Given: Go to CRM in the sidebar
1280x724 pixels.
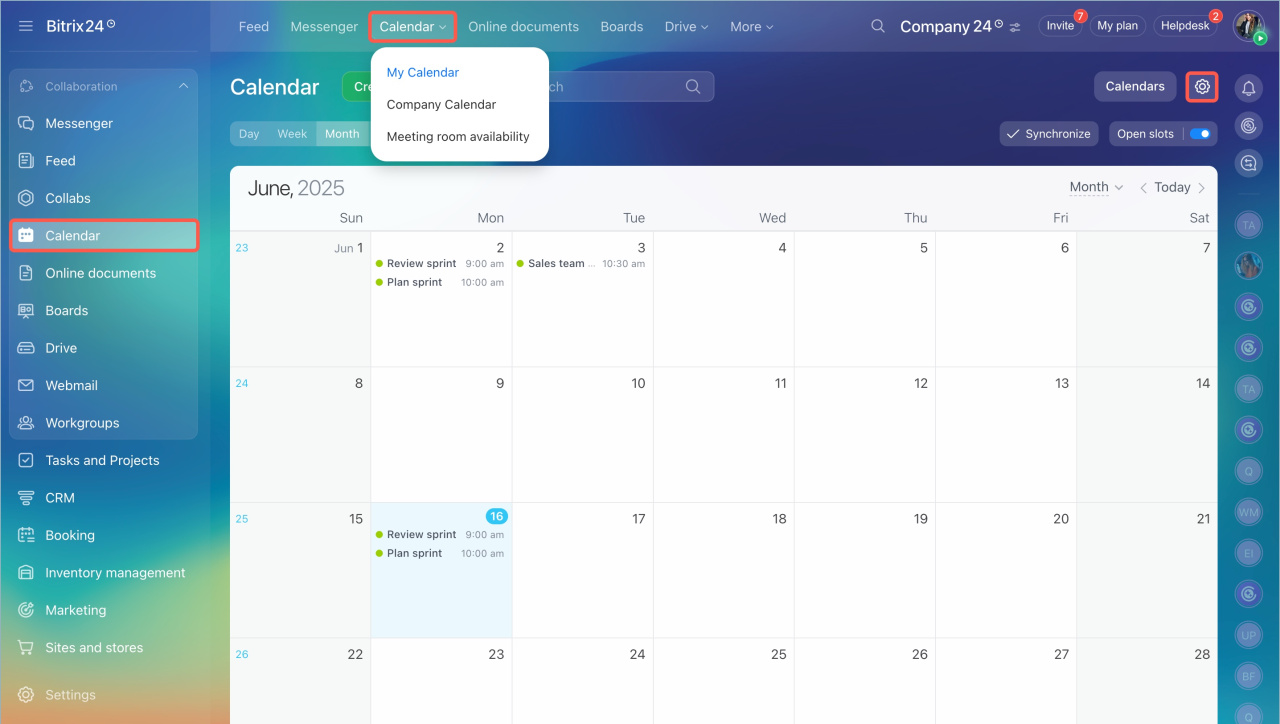Looking at the screenshot, I should (60, 498).
